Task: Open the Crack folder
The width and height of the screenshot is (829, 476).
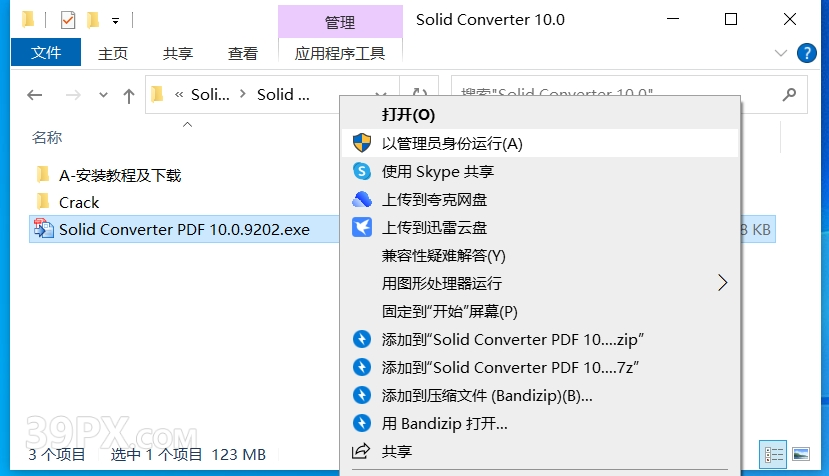Action: point(78,202)
